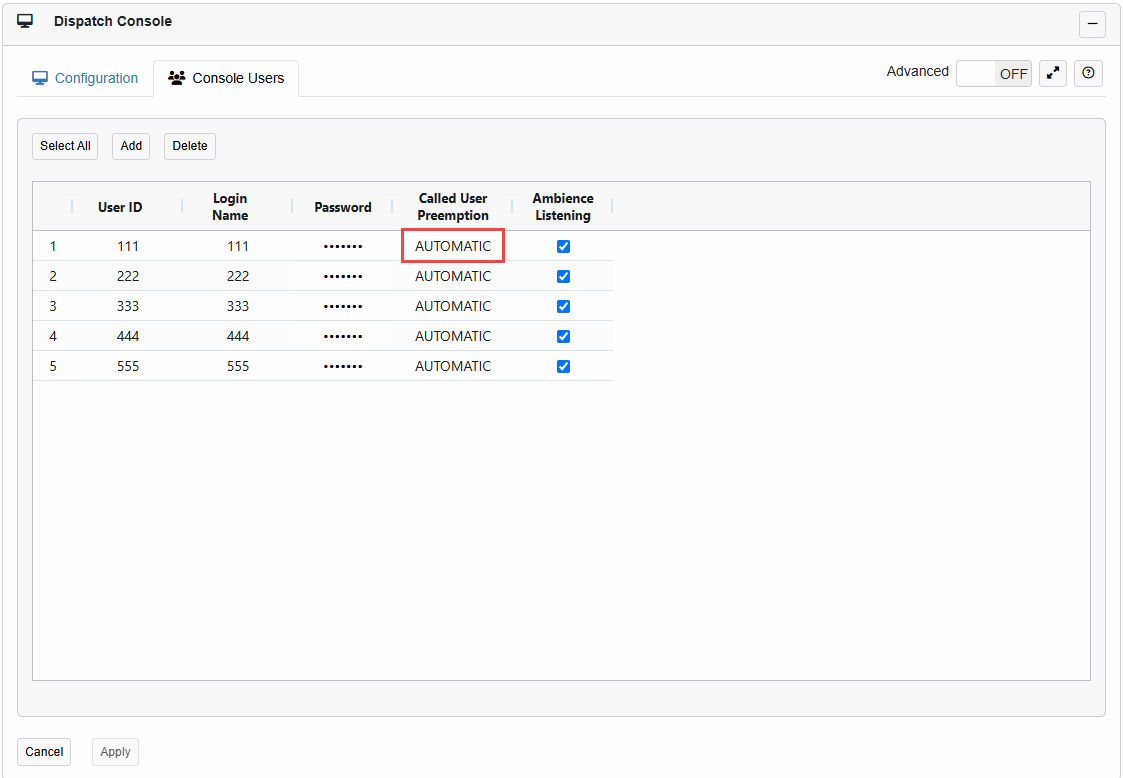The height and width of the screenshot is (778, 1123).
Task: Apply the console user configuration
Action: pyautogui.click(x=114, y=751)
